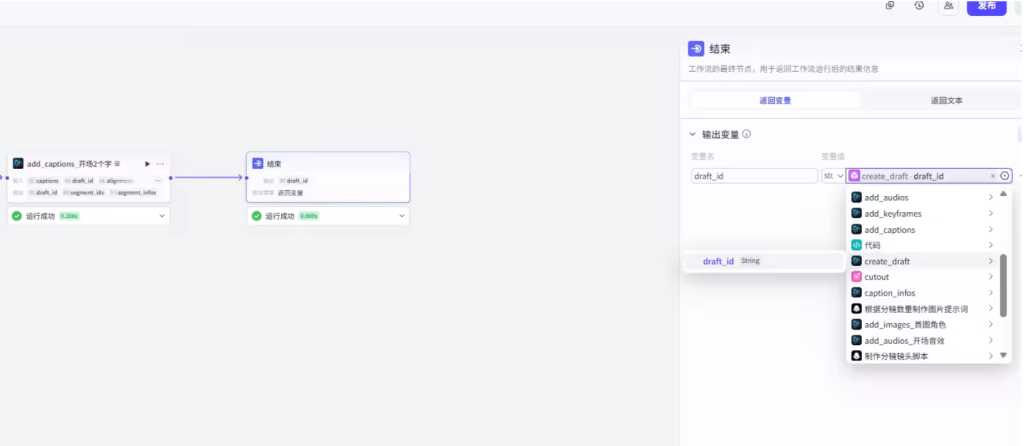The image size is (1024, 446).
Task: Open the variable type dropdown
Action: [833, 176]
